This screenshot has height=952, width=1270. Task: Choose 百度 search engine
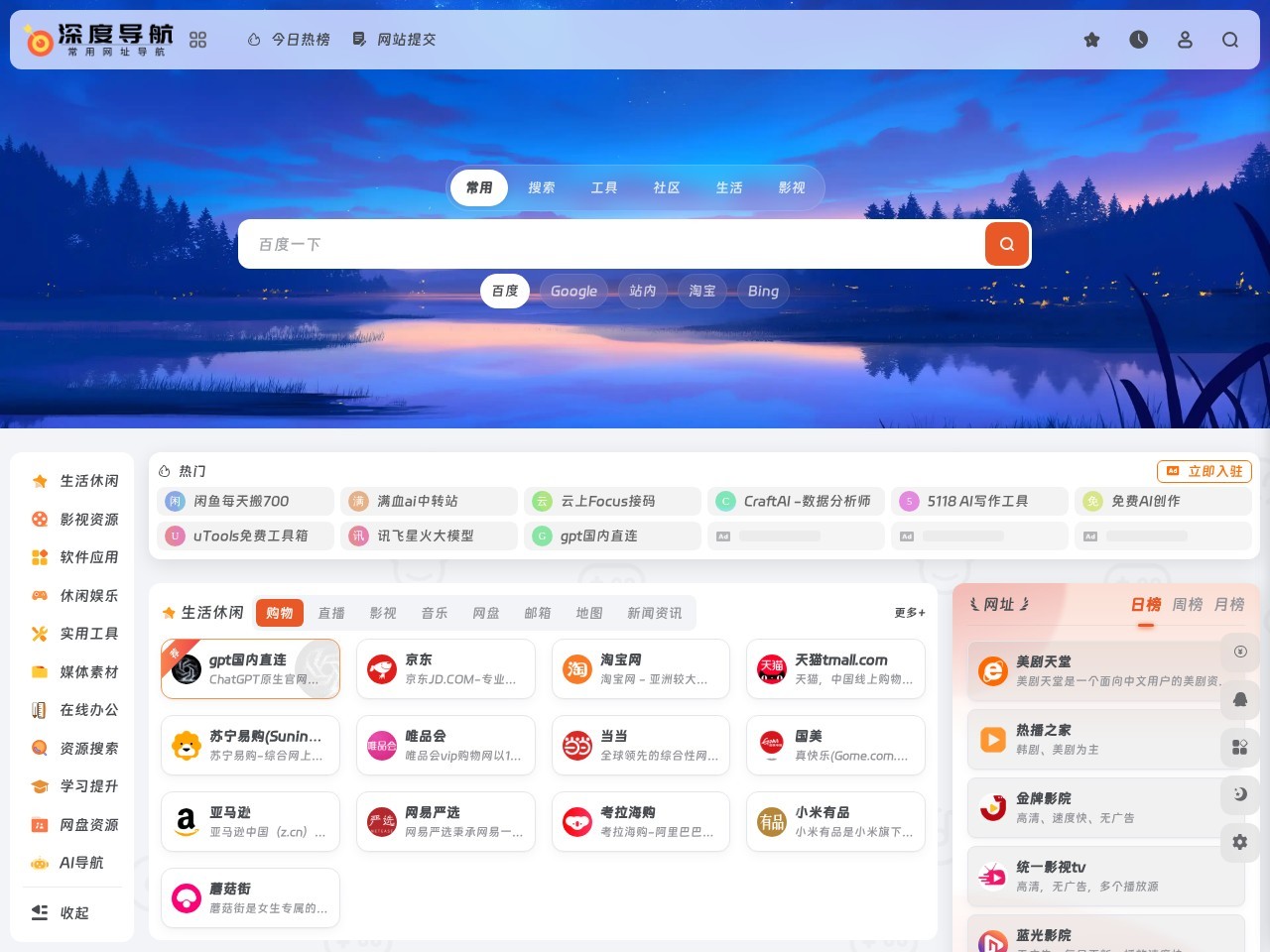tap(505, 291)
